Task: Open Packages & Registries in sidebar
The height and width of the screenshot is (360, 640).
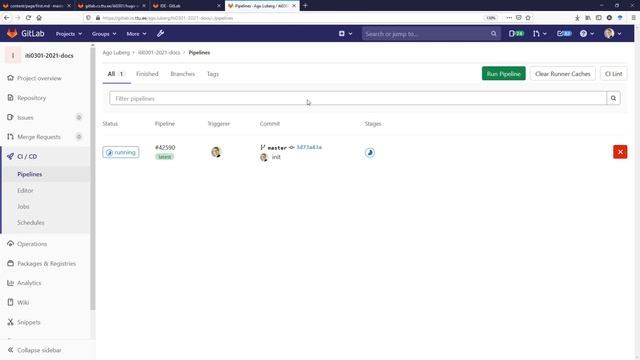Action: pos(46,264)
